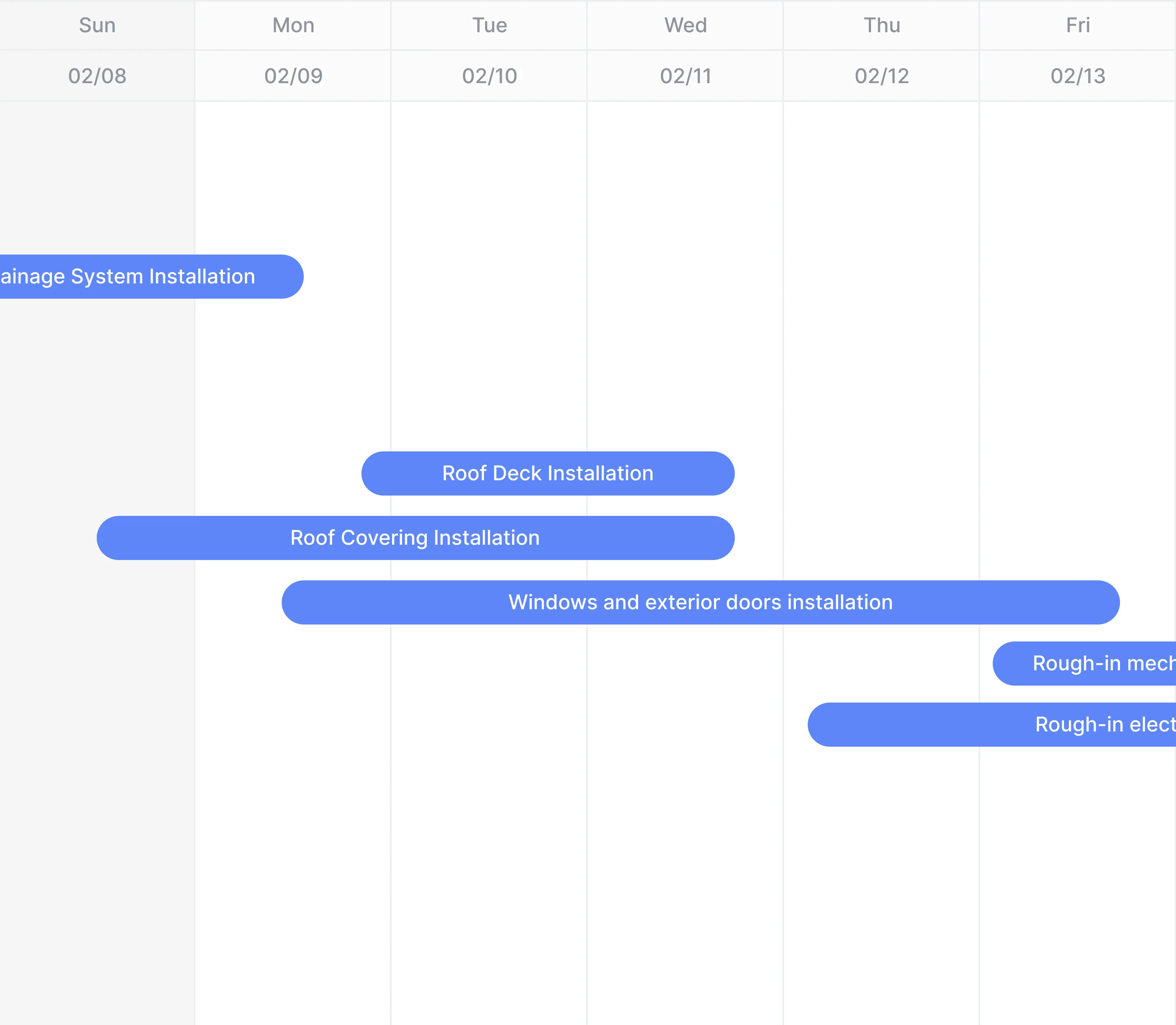
Task: Select the 02/12 date cell
Action: [x=882, y=76]
